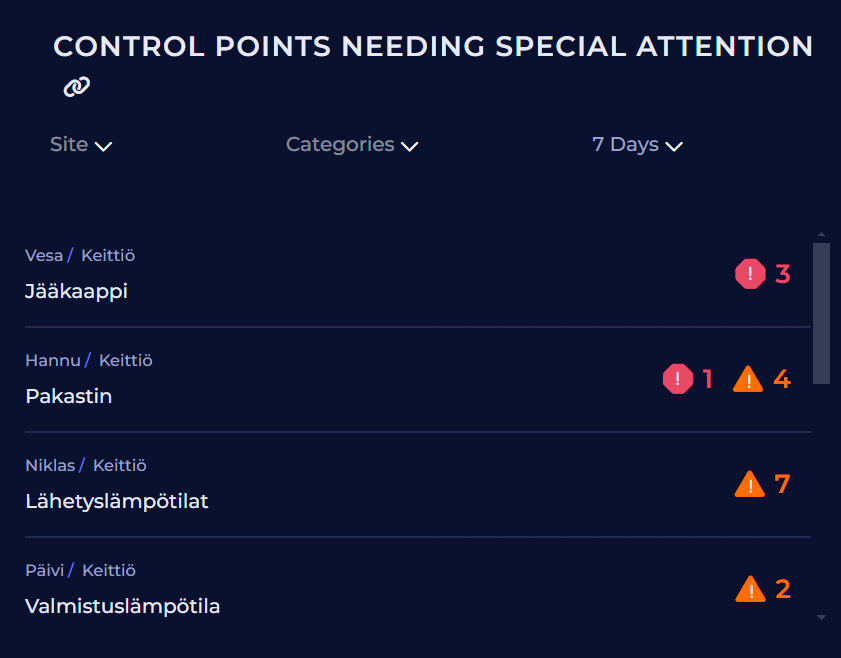Open the Jääkaappi control point
Screen dimensions: 841x658
click(76, 291)
